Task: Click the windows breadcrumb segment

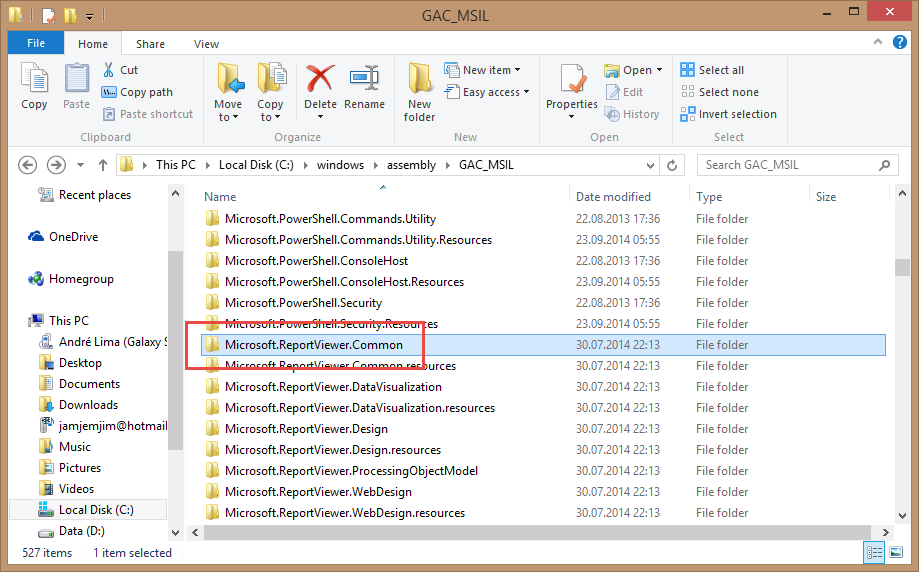Action: point(340,165)
